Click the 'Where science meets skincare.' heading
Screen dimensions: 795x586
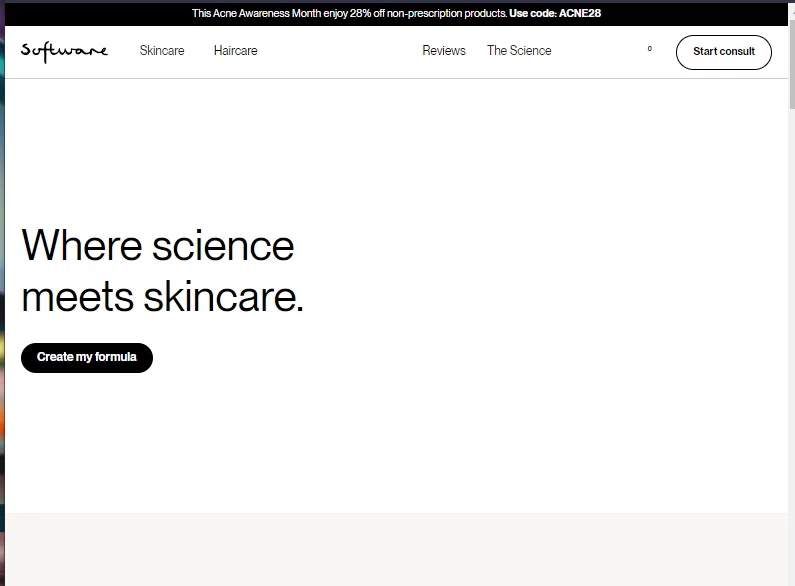click(x=162, y=271)
